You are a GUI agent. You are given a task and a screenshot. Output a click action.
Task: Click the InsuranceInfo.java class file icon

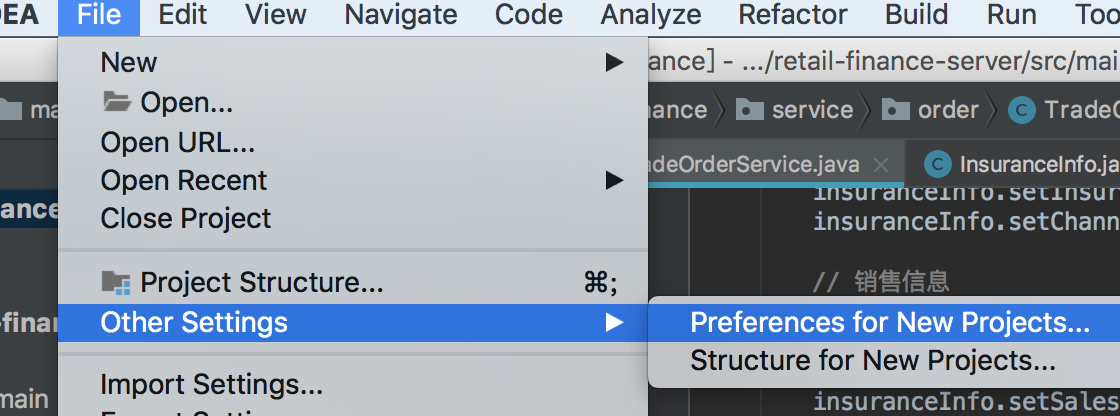pyautogui.click(x=937, y=164)
